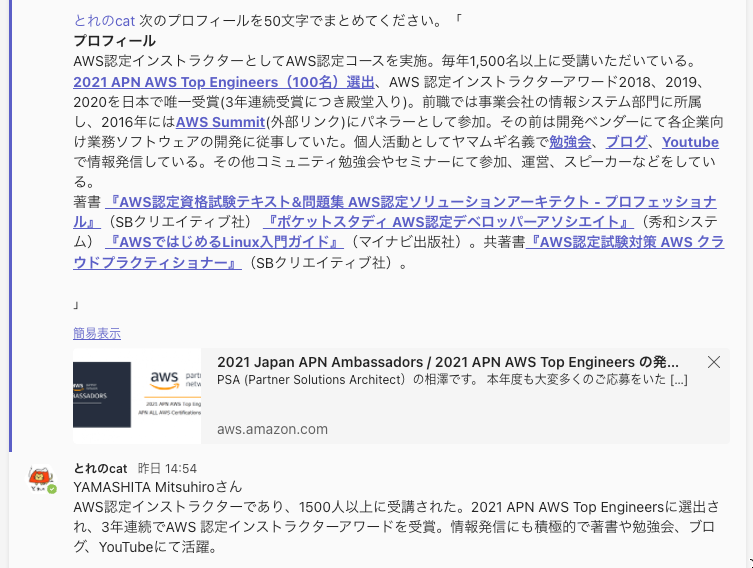Close the link preview card
The image size is (753, 568).
point(714,362)
